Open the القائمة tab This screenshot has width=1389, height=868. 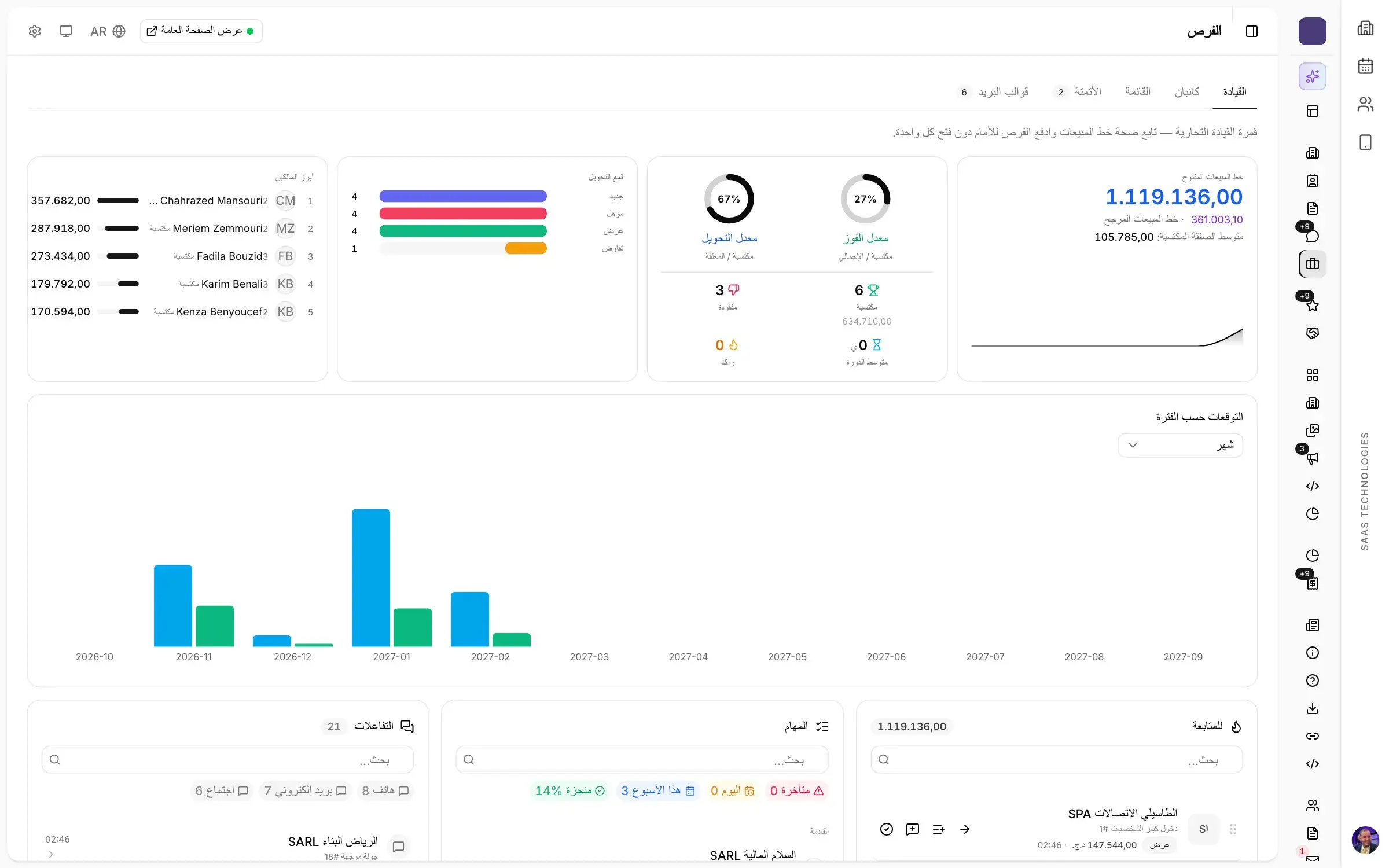click(1138, 92)
